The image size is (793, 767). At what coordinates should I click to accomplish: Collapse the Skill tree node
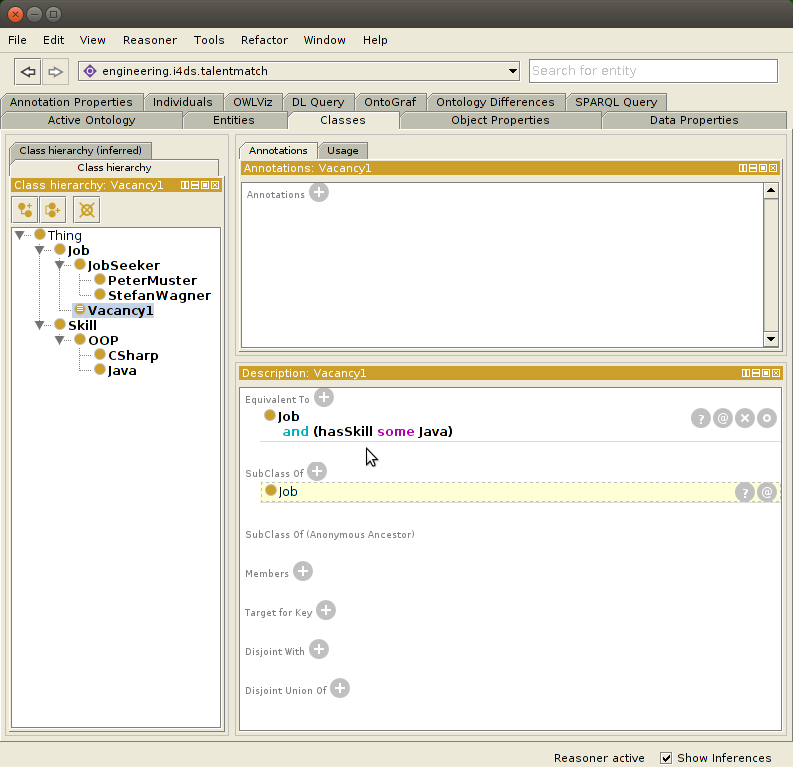tap(41, 326)
